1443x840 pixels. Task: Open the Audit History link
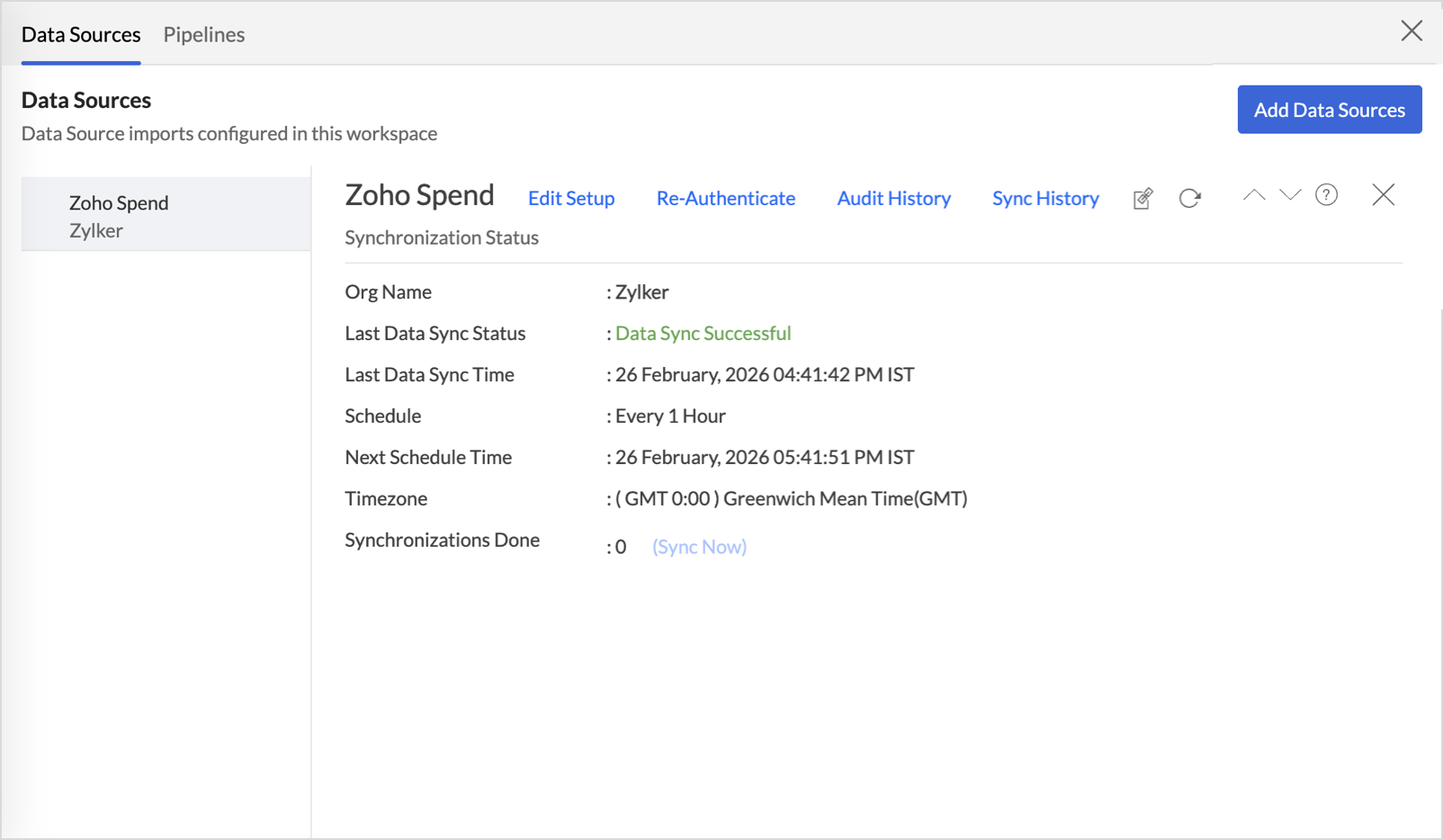[x=893, y=198]
